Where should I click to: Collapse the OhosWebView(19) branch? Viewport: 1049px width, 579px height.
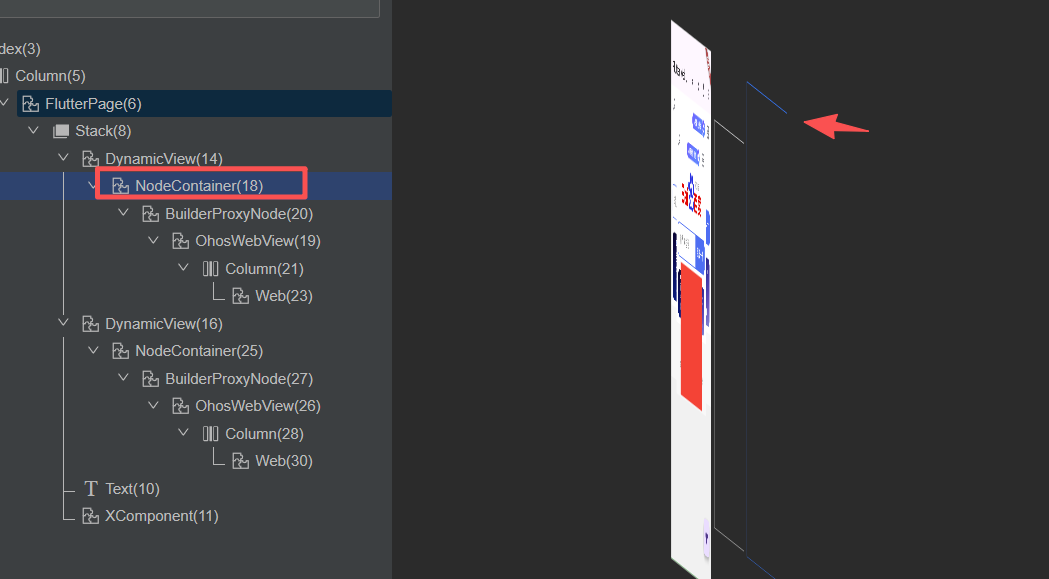point(153,241)
